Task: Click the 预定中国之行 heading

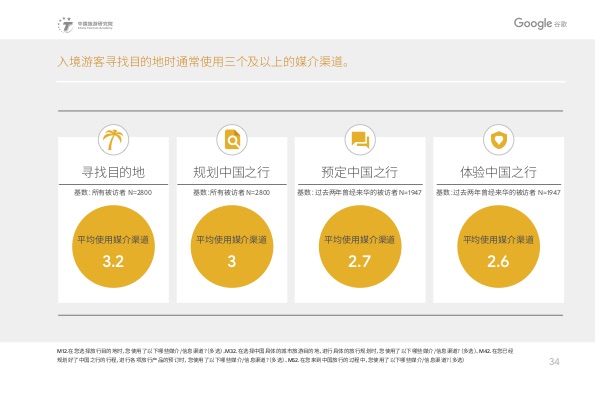Action: 360,172
